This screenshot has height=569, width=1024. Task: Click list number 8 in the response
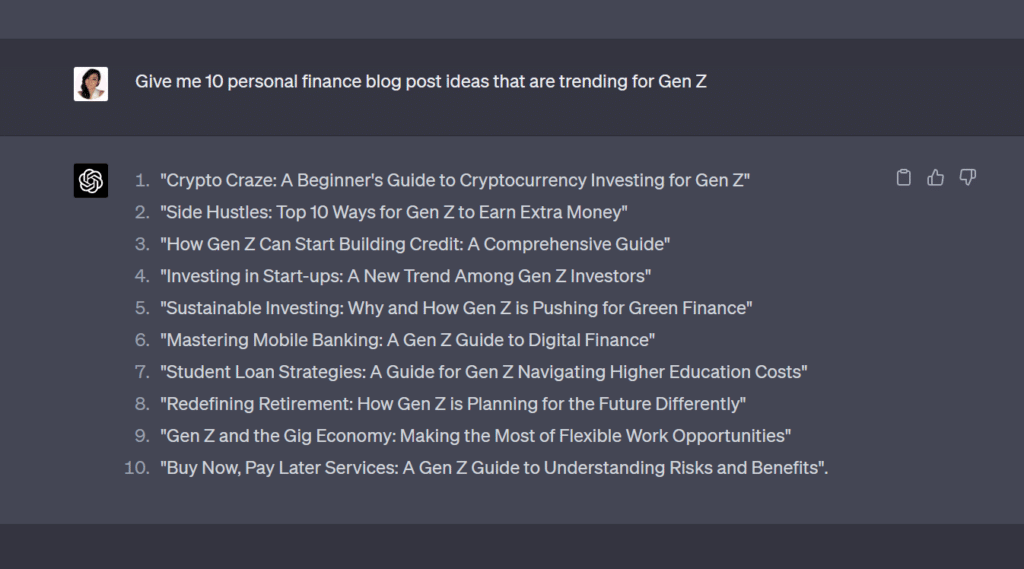click(141, 404)
